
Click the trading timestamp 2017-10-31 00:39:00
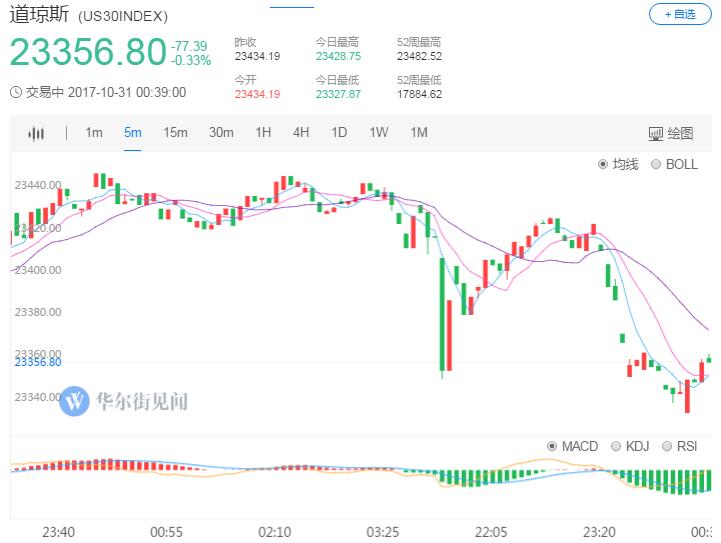[x=127, y=92]
